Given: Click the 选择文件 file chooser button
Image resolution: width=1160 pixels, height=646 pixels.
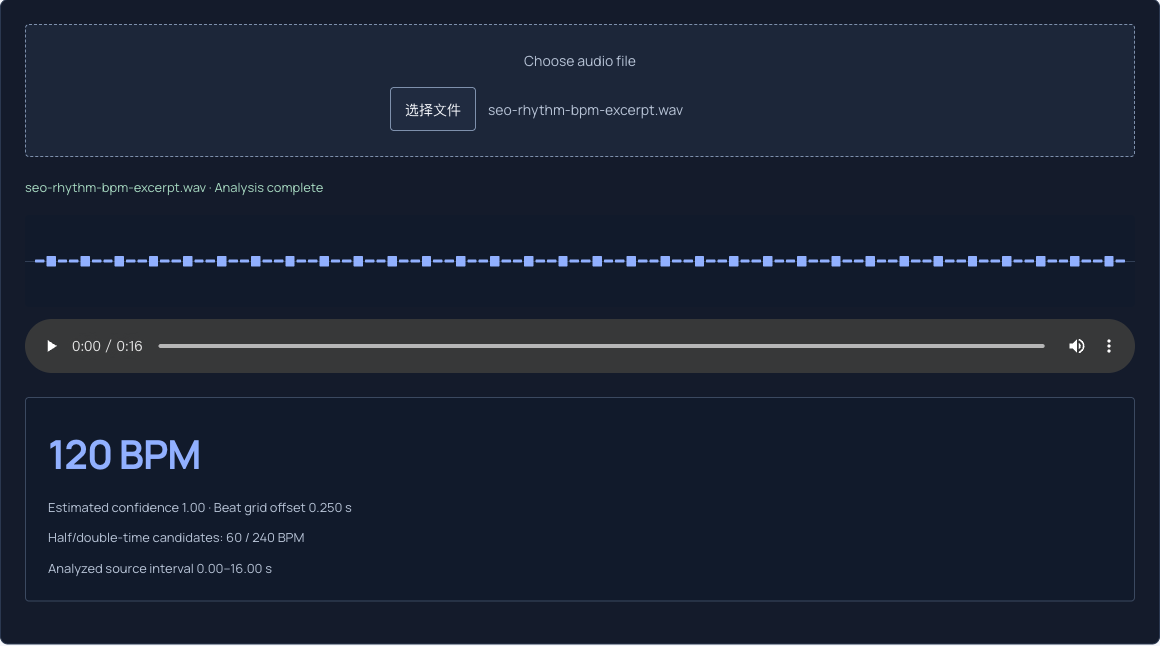Looking at the screenshot, I should 433,110.
